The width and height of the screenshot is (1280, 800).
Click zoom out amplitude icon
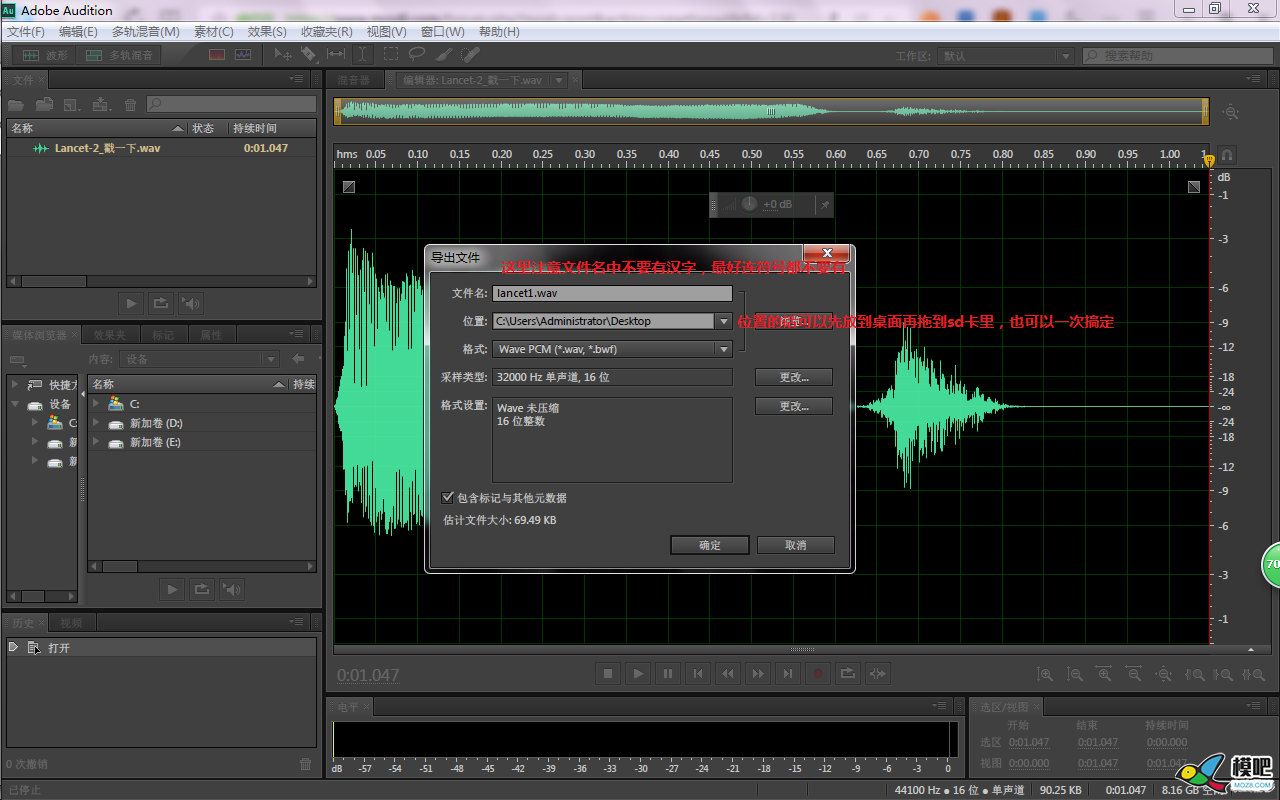[x=1075, y=675]
